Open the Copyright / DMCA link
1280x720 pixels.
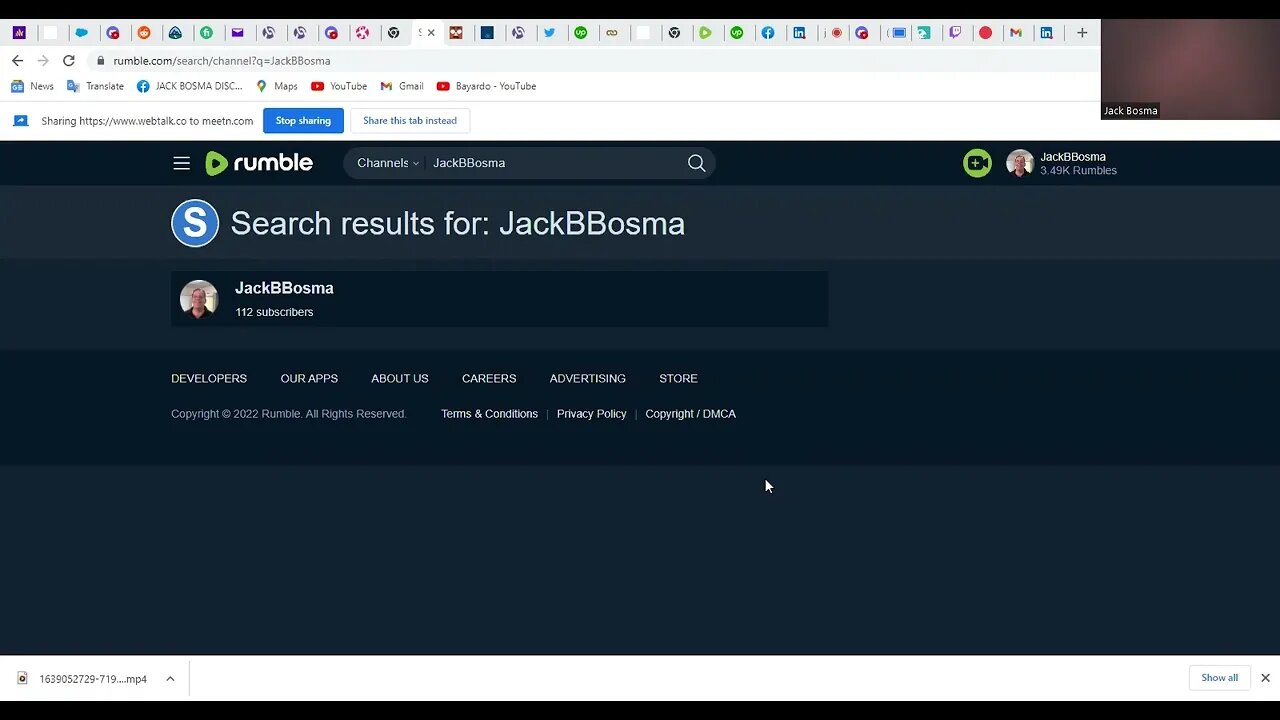point(690,414)
